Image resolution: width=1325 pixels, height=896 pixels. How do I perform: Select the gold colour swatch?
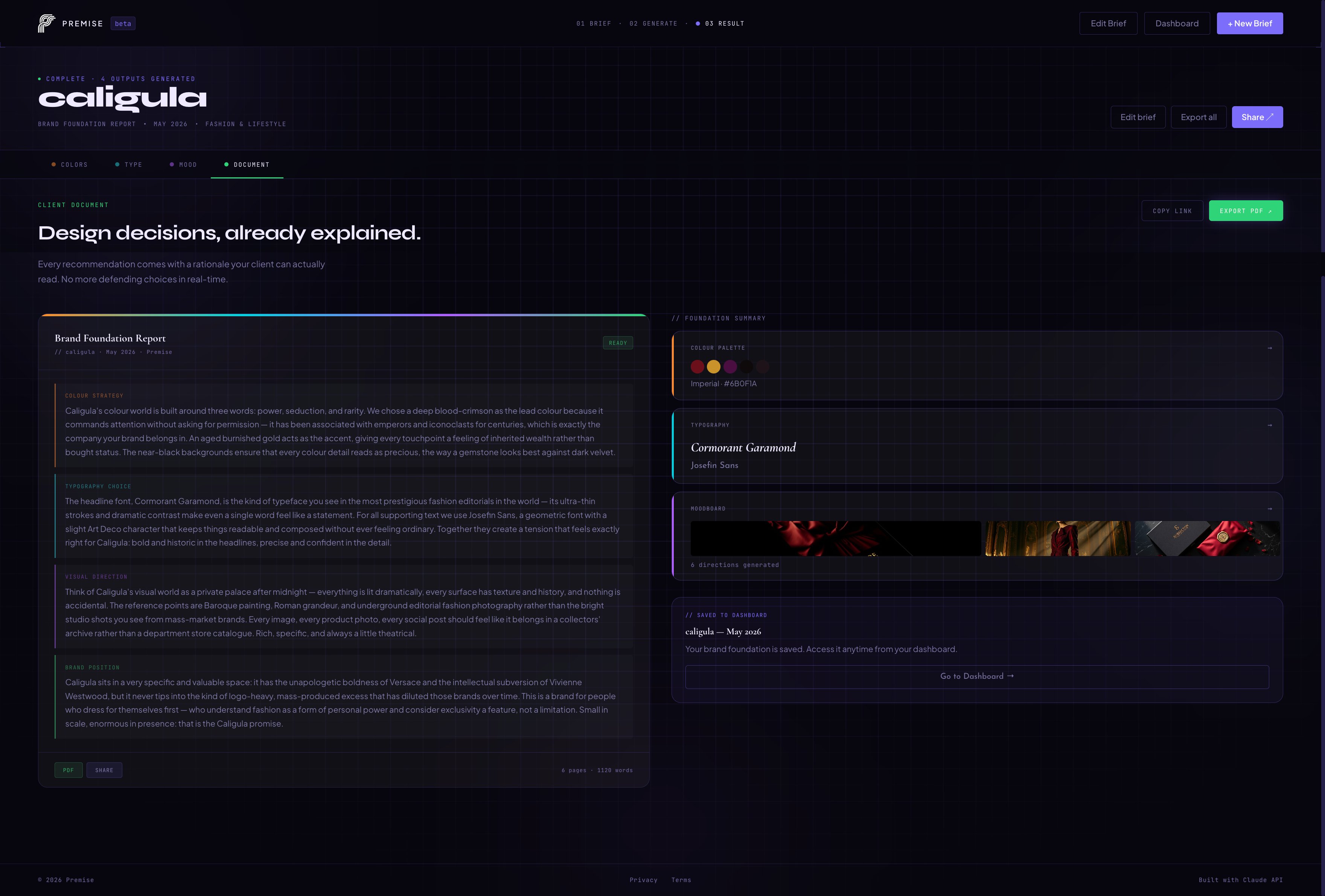click(713, 367)
